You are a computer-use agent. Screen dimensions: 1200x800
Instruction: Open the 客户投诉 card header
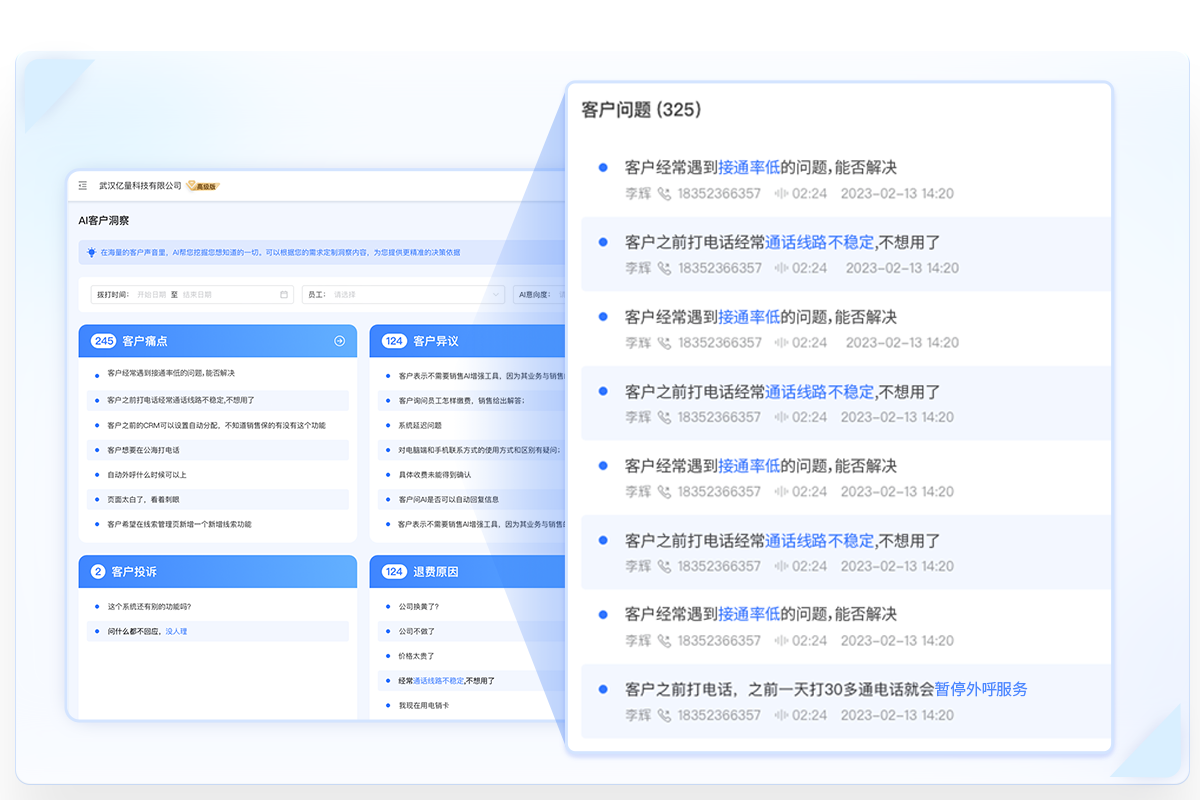(134, 572)
